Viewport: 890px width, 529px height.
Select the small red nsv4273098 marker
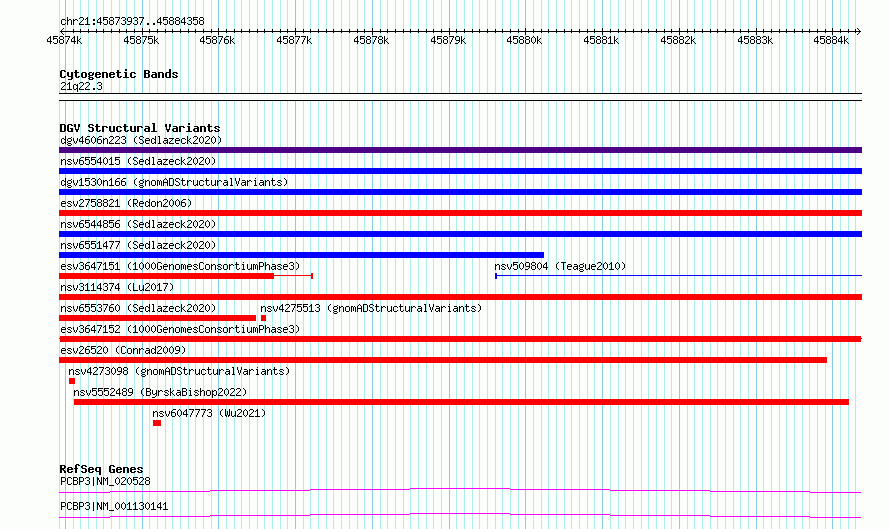point(72,381)
